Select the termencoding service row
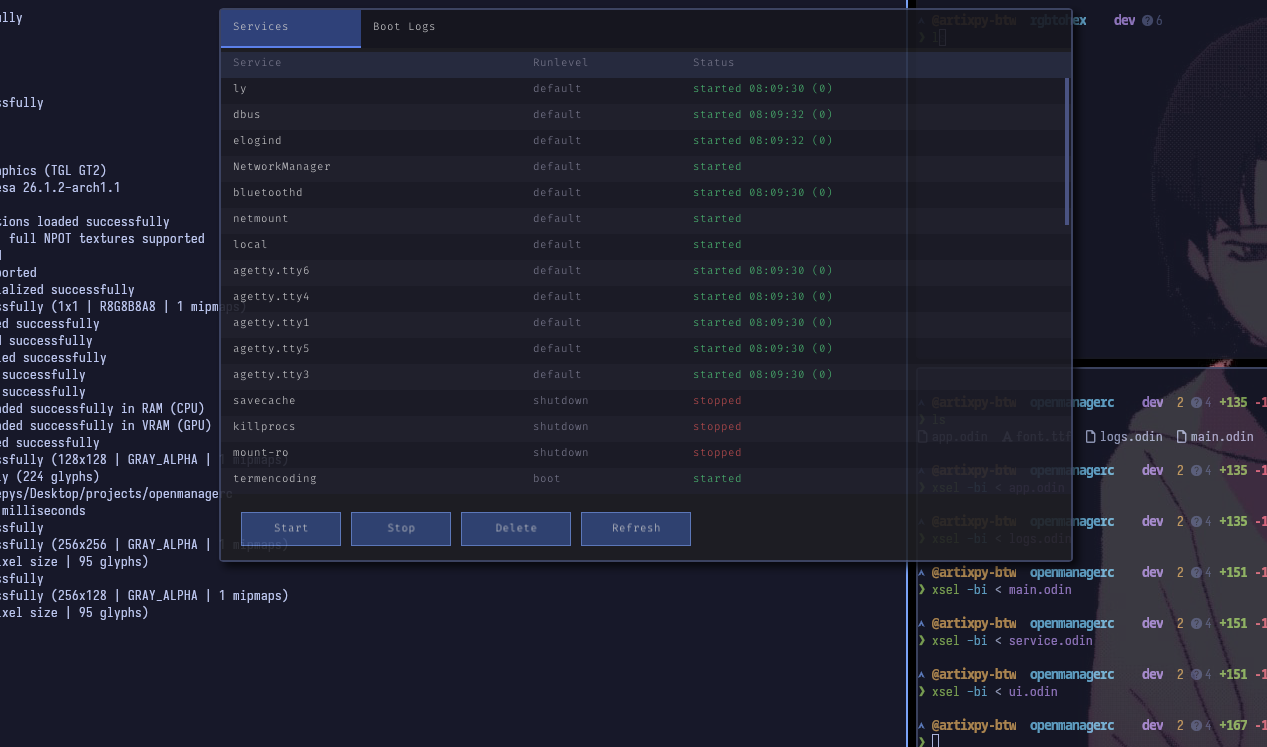The height and width of the screenshot is (747, 1267). coord(642,479)
